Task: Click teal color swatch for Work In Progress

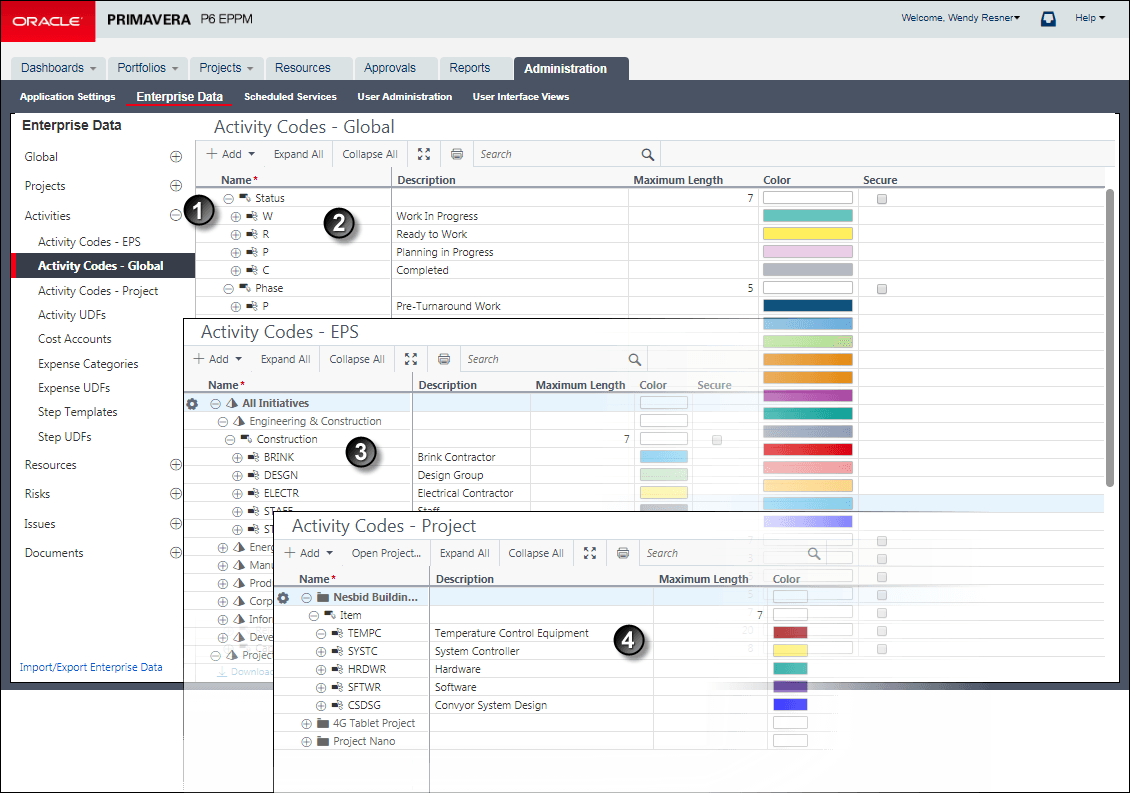Action: [808, 216]
